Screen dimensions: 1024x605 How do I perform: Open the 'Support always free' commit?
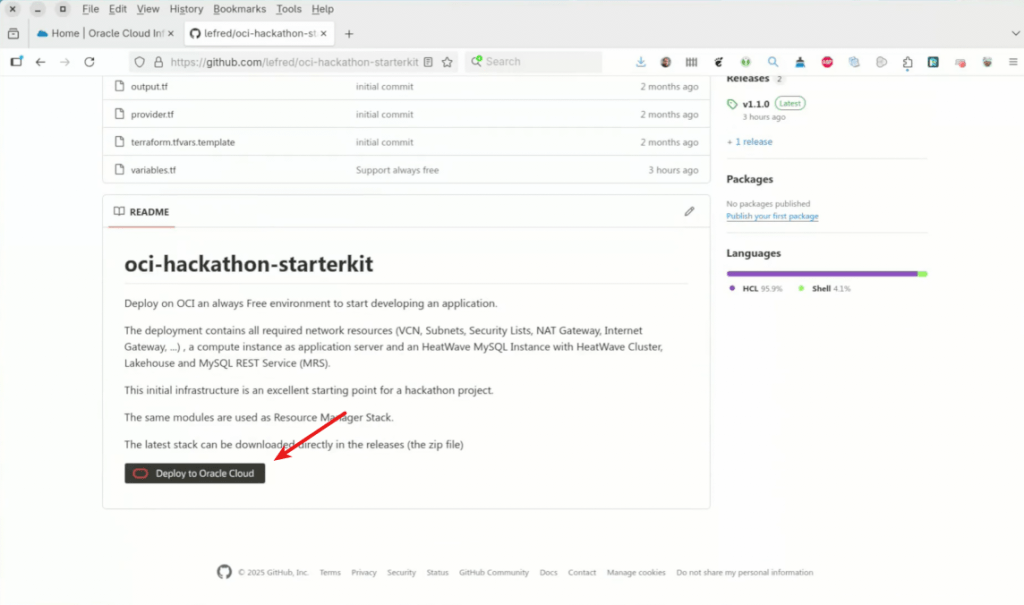[397, 170]
